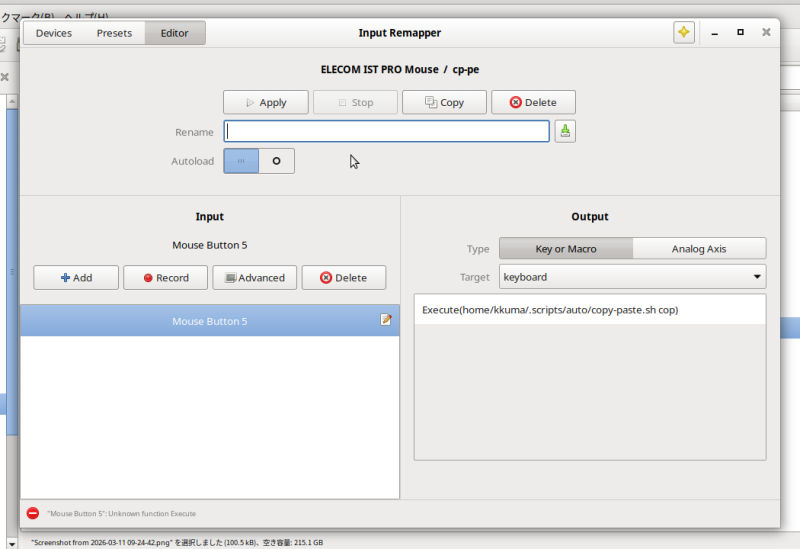Click the Rename text field

pyautogui.click(x=386, y=131)
